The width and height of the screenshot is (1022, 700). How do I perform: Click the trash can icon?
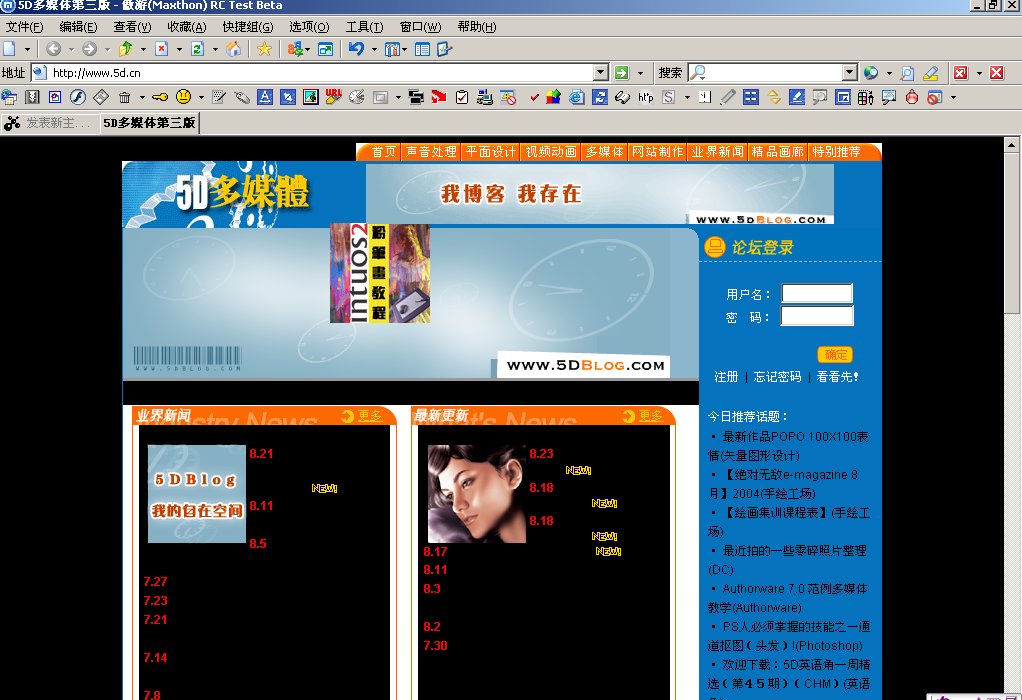point(124,97)
